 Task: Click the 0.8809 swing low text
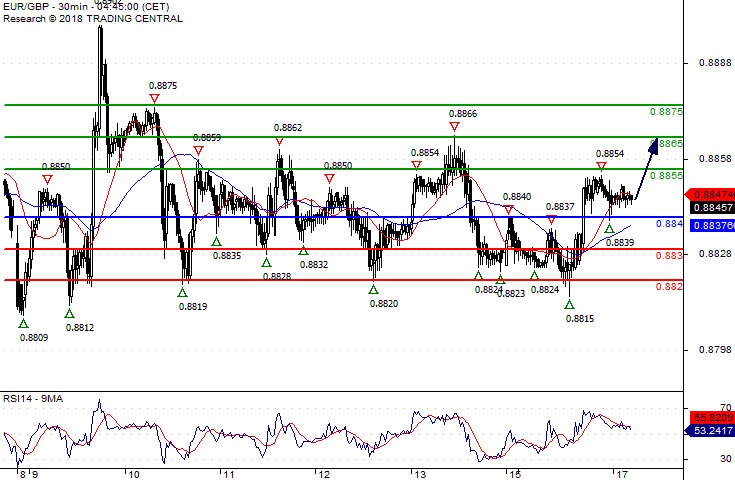(x=34, y=338)
